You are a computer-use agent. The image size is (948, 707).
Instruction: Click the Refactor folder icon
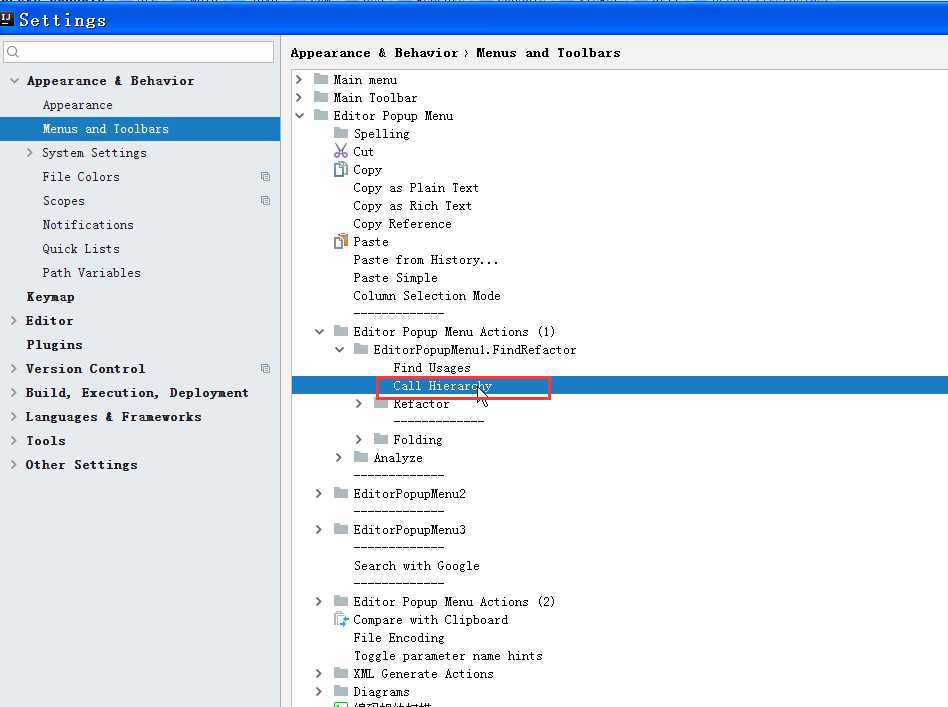381,403
